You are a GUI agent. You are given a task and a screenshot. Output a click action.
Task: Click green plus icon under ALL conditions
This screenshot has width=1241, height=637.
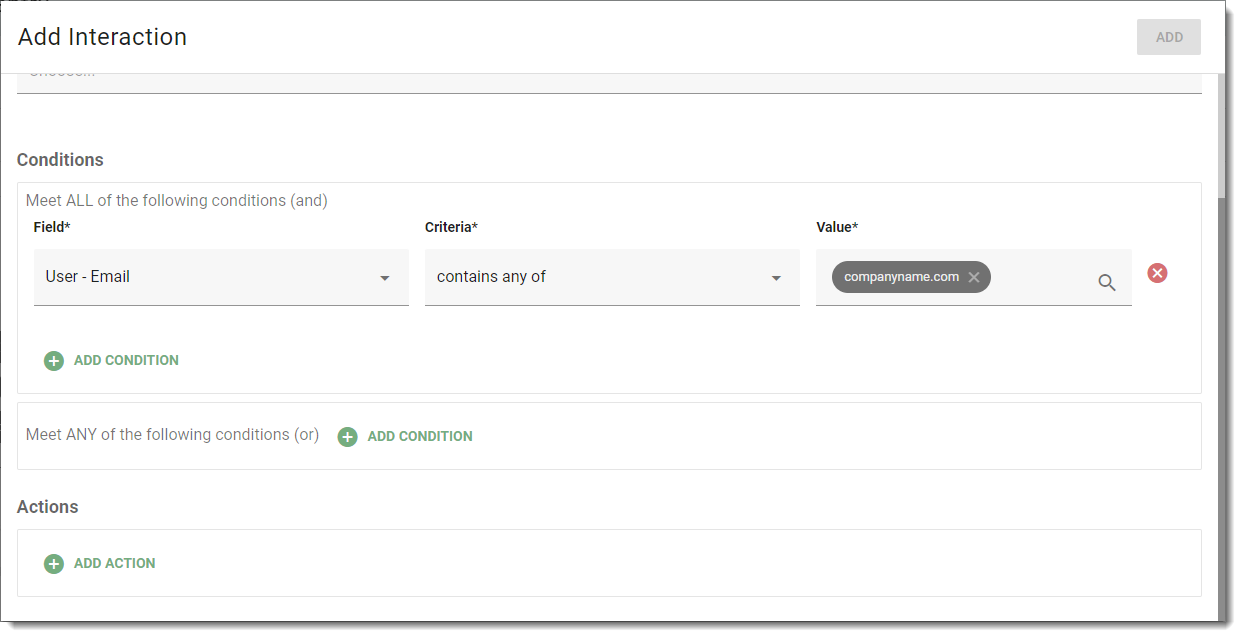(x=54, y=360)
